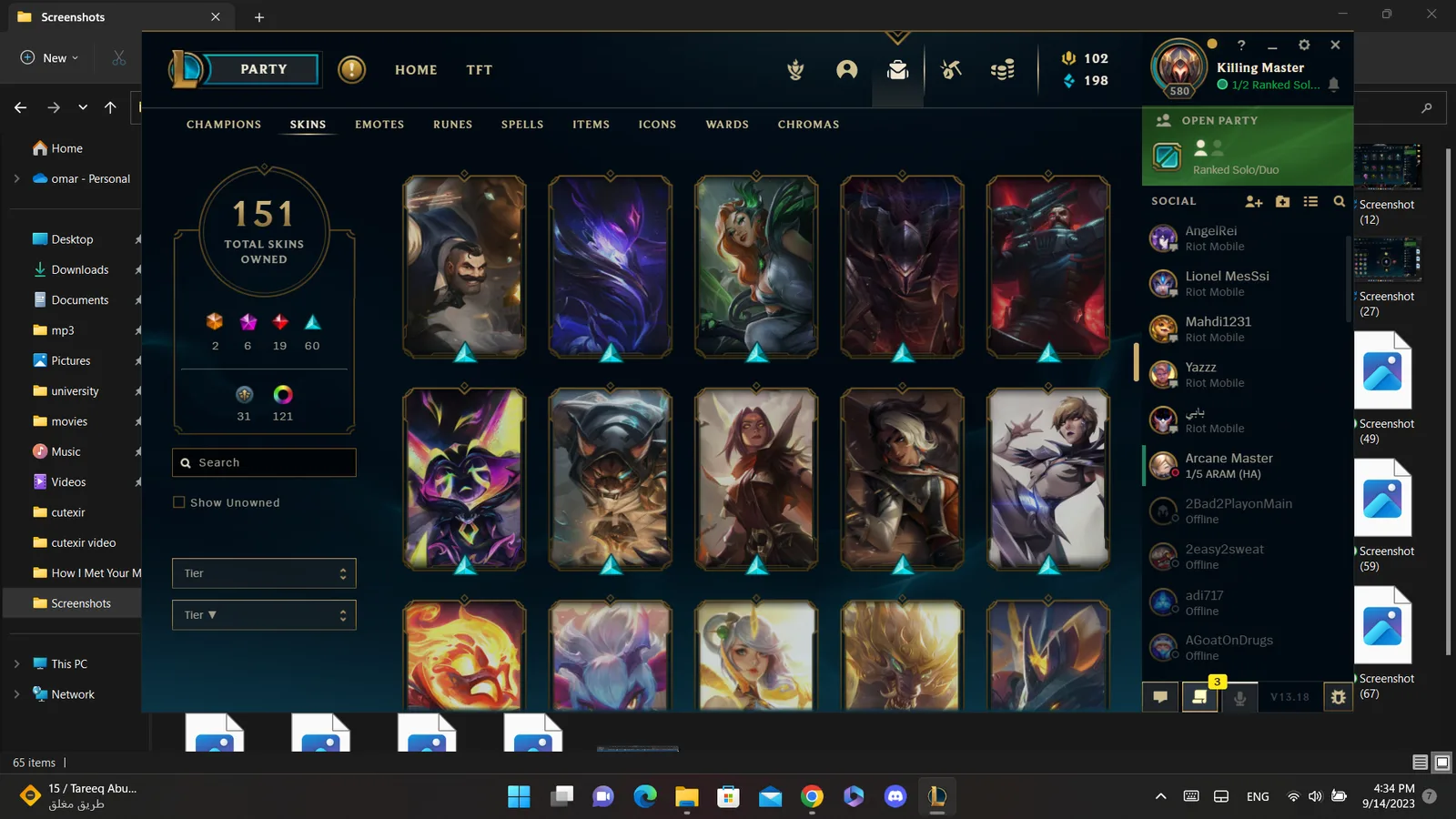1456x819 pixels.
Task: Open Discord from the taskbar
Action: [x=895, y=796]
